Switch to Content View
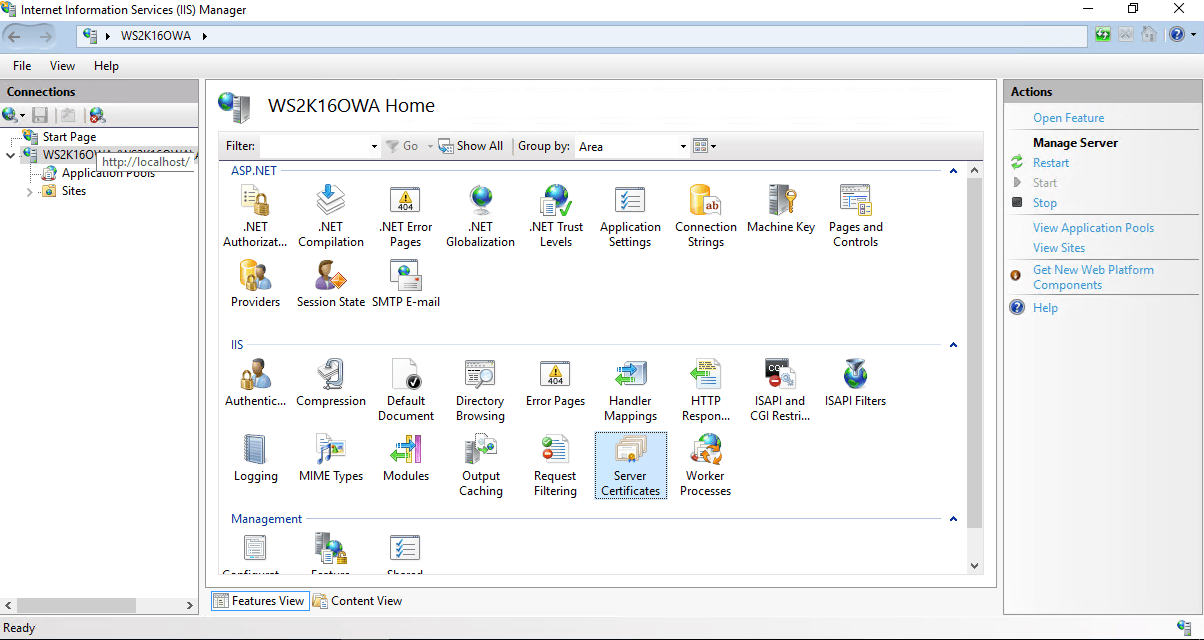Viewport: 1204px width, 640px height. [x=357, y=600]
